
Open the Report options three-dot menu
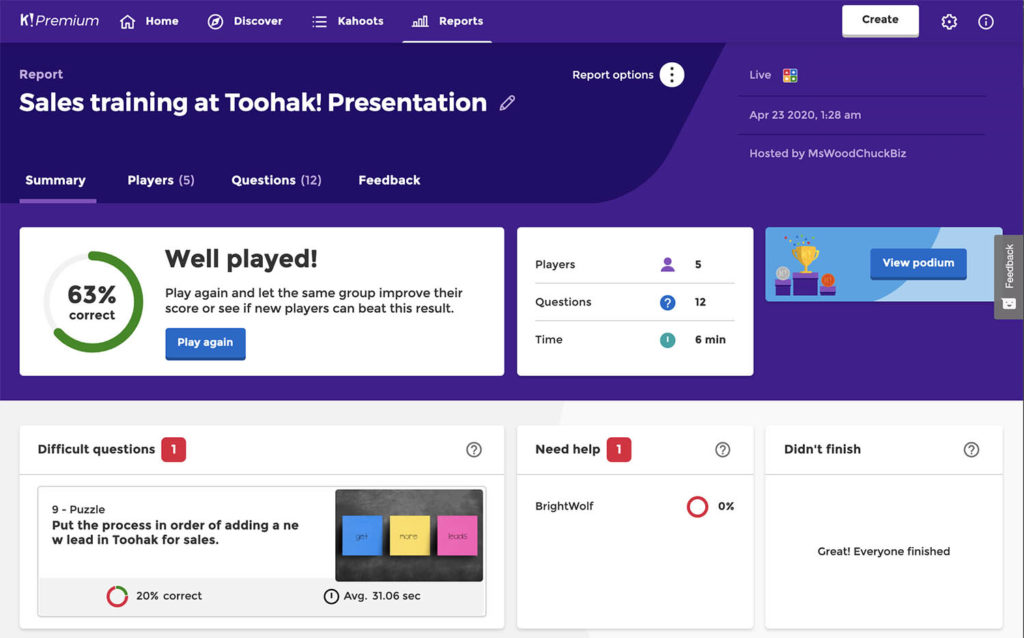[672, 74]
